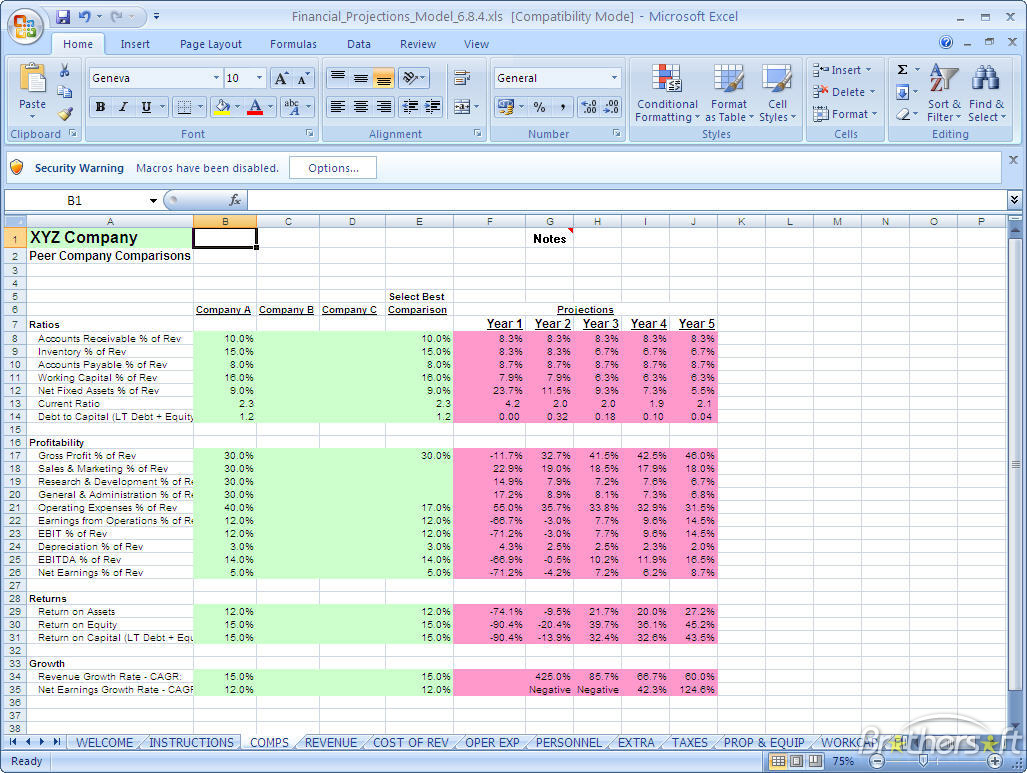1027x773 pixels.
Task: Toggle bold formatting
Action: coord(100,106)
